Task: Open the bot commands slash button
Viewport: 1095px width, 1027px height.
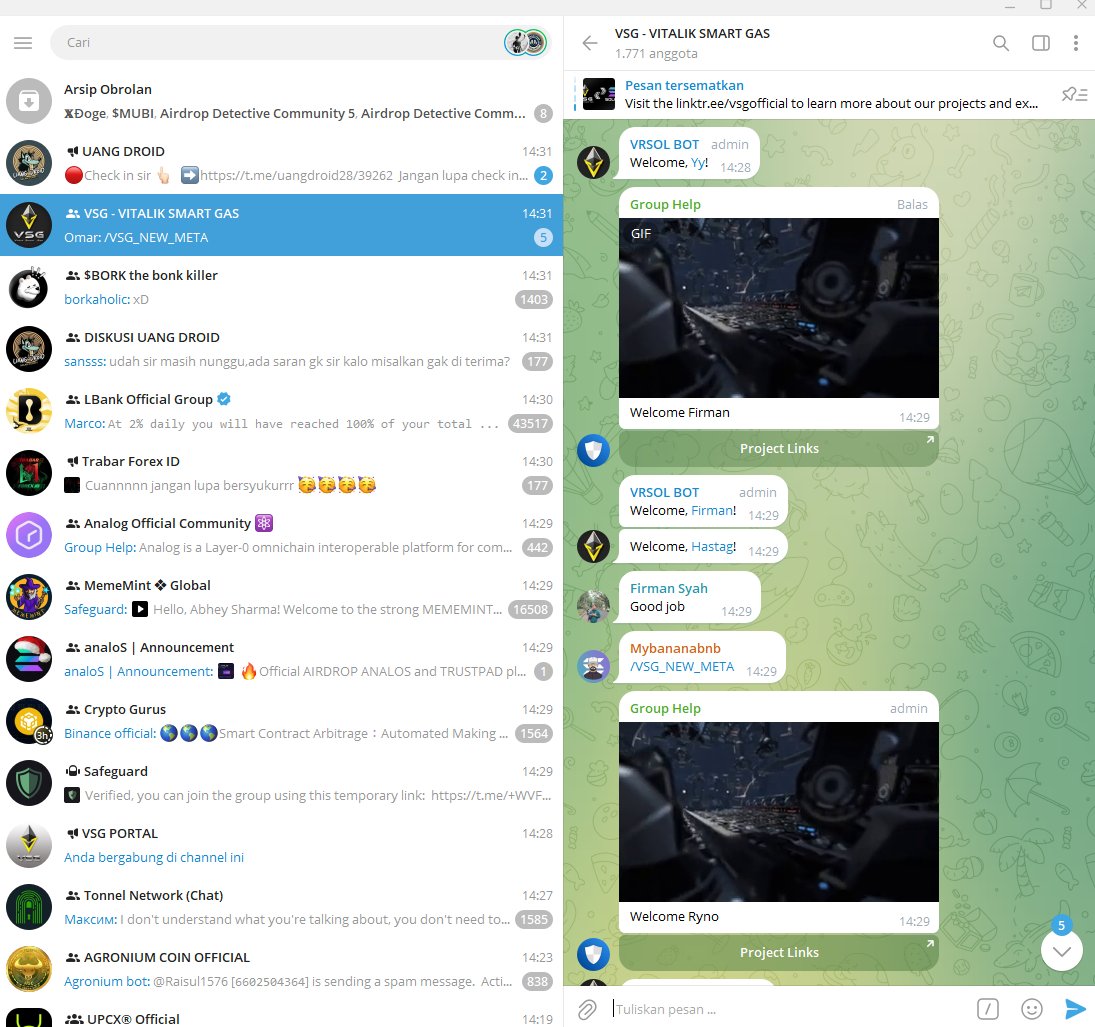Action: coord(987,1009)
